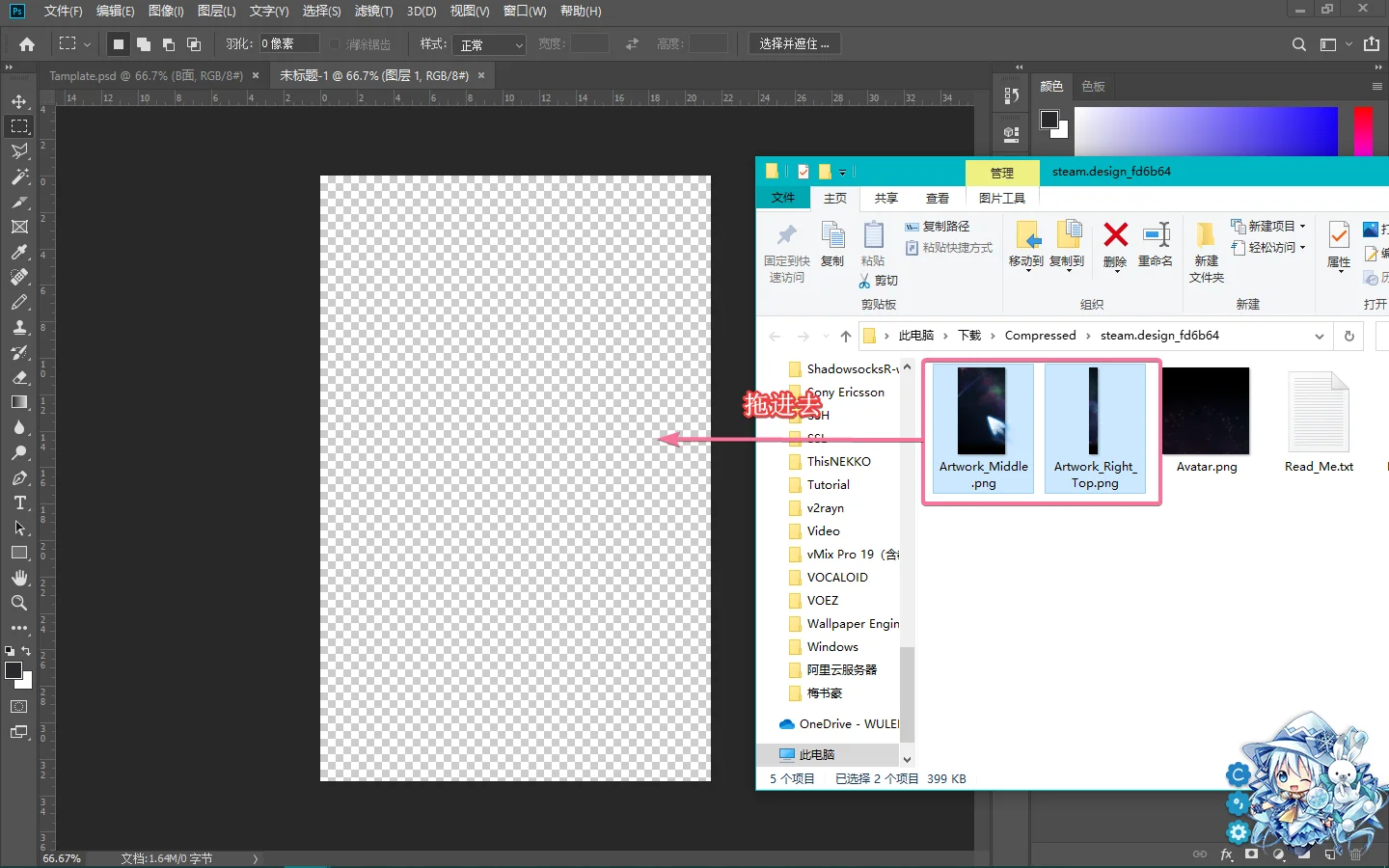Click the Photoshop search magnifier icon
The height and width of the screenshot is (868, 1389).
click(1299, 44)
